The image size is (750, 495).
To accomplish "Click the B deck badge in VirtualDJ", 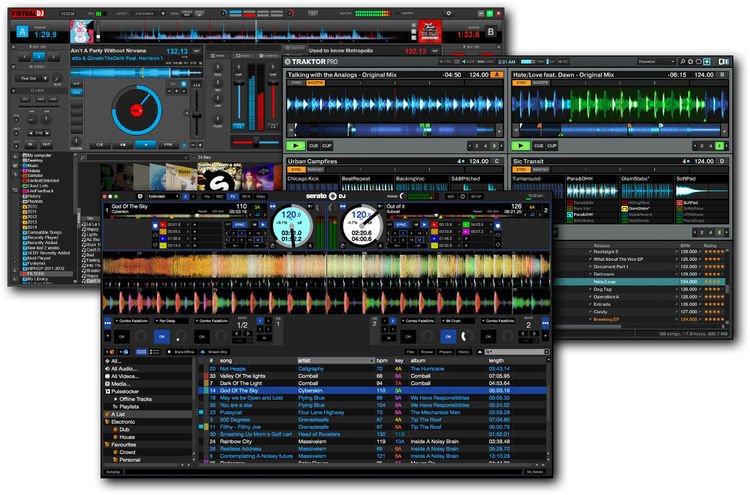I will (491, 32).
